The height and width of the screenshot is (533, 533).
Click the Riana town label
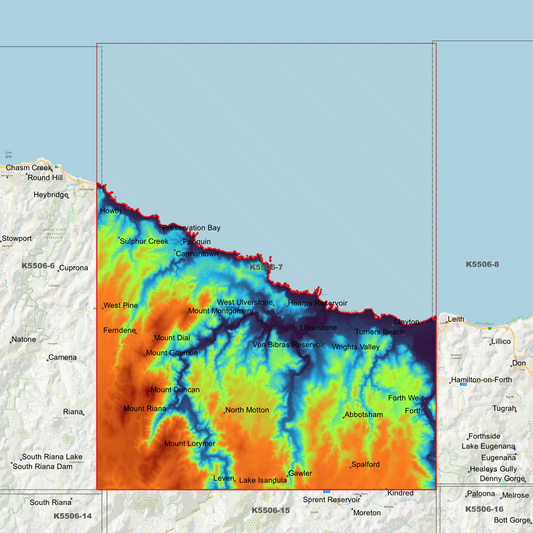click(x=73, y=412)
